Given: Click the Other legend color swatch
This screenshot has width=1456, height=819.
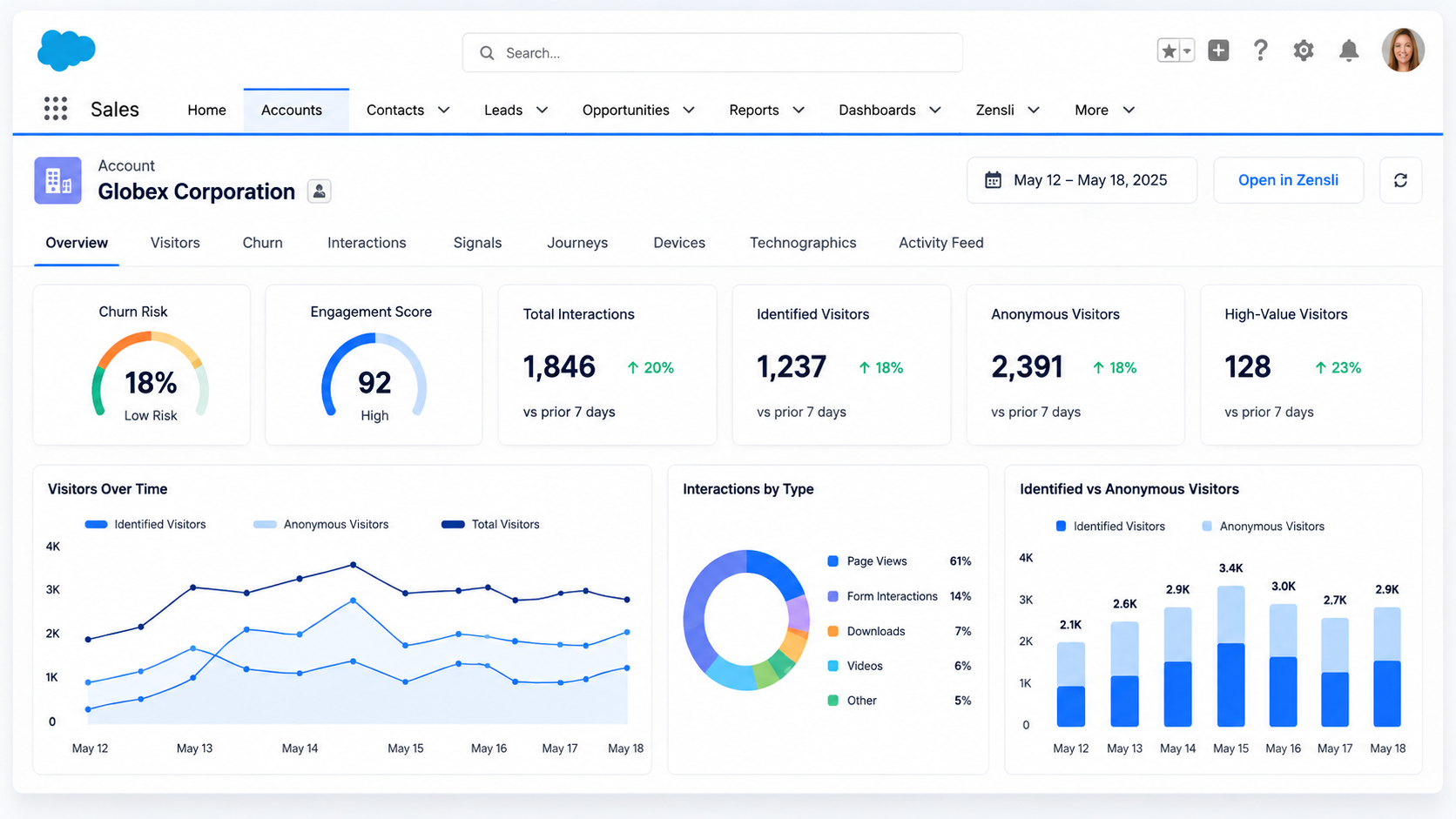Looking at the screenshot, I should click(x=832, y=701).
